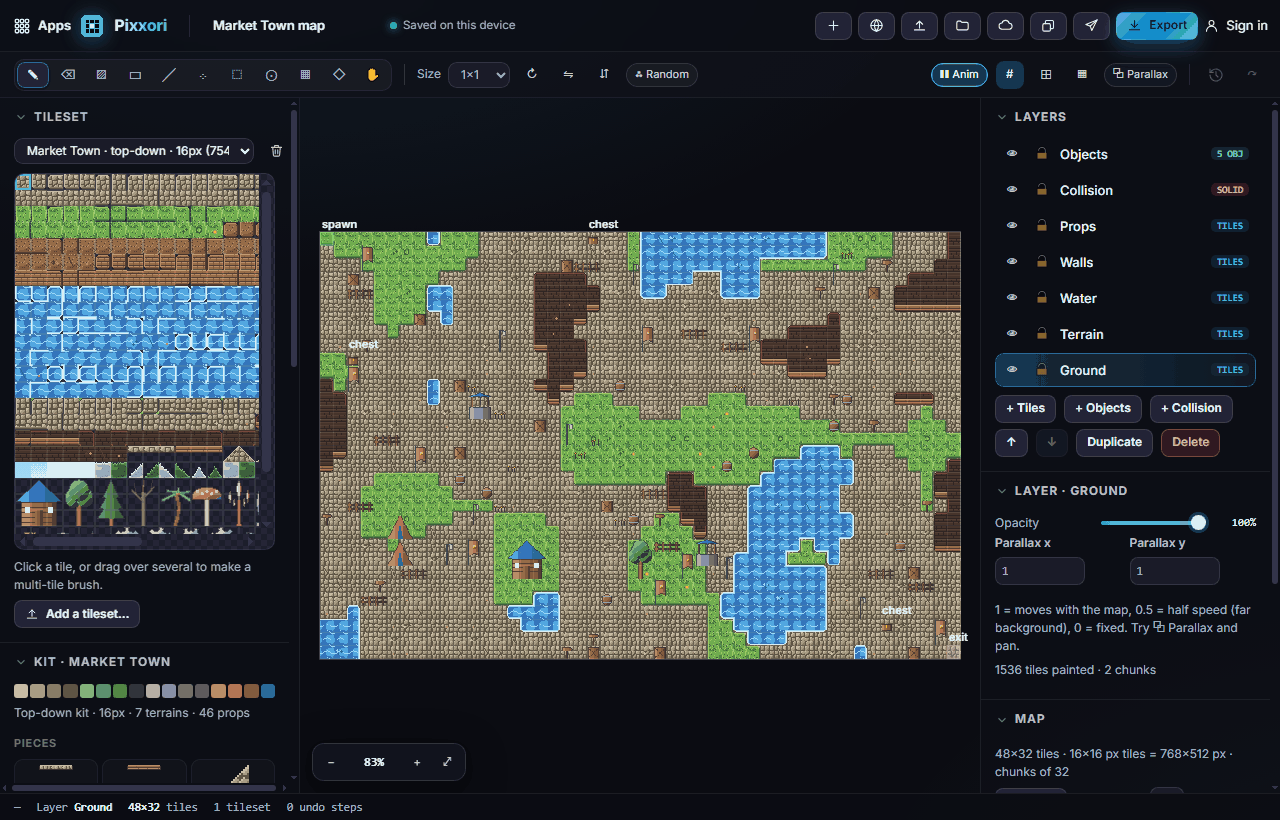The image size is (1280, 820).
Task: Open the Apps menu
Action: click(43, 26)
